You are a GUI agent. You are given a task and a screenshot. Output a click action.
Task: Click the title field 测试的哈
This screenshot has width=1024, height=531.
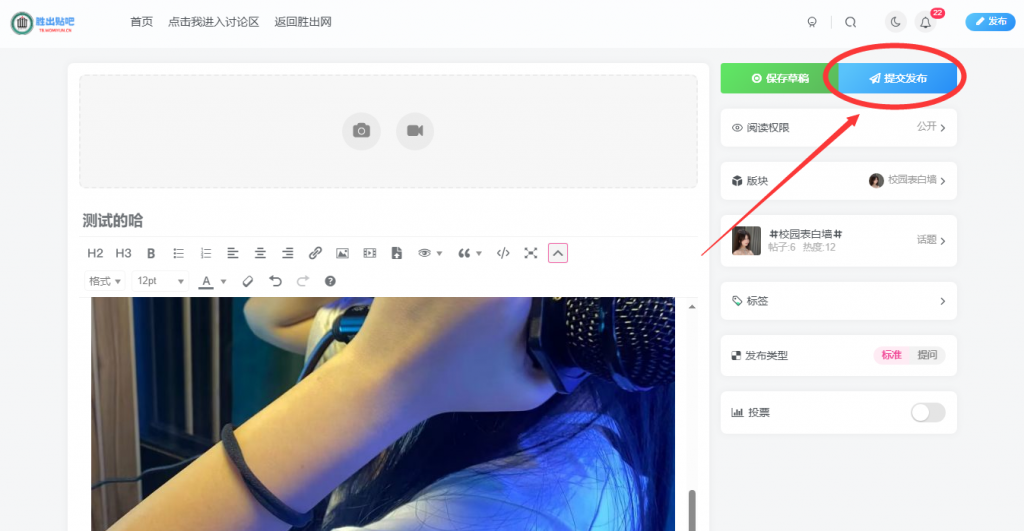point(389,221)
